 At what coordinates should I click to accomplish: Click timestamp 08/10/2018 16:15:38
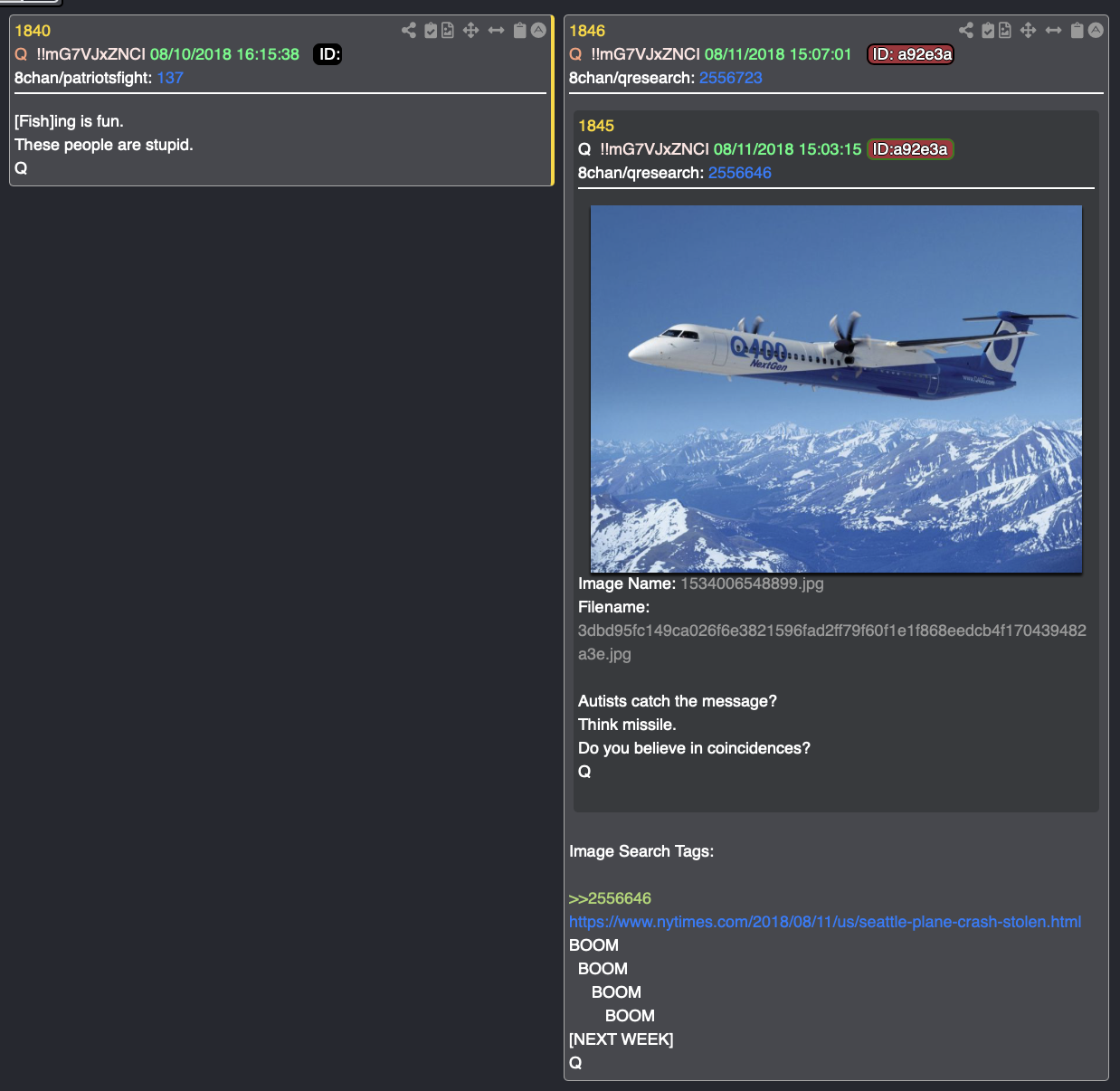(224, 54)
